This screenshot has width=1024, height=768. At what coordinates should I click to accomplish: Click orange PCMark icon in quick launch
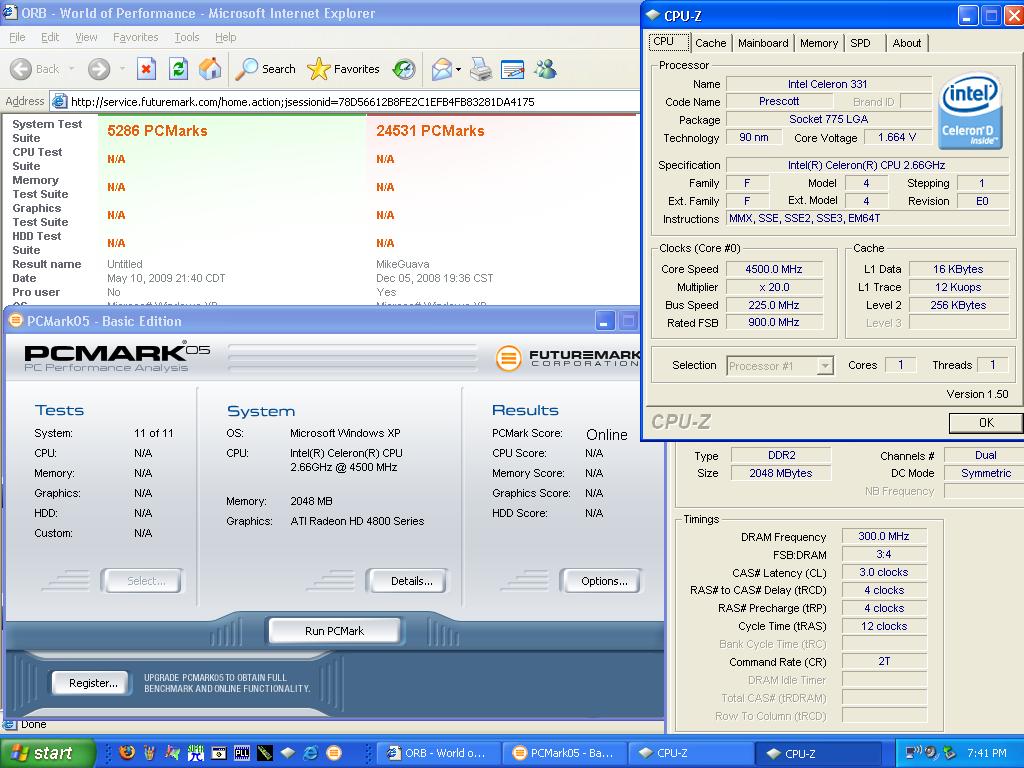pos(334,752)
